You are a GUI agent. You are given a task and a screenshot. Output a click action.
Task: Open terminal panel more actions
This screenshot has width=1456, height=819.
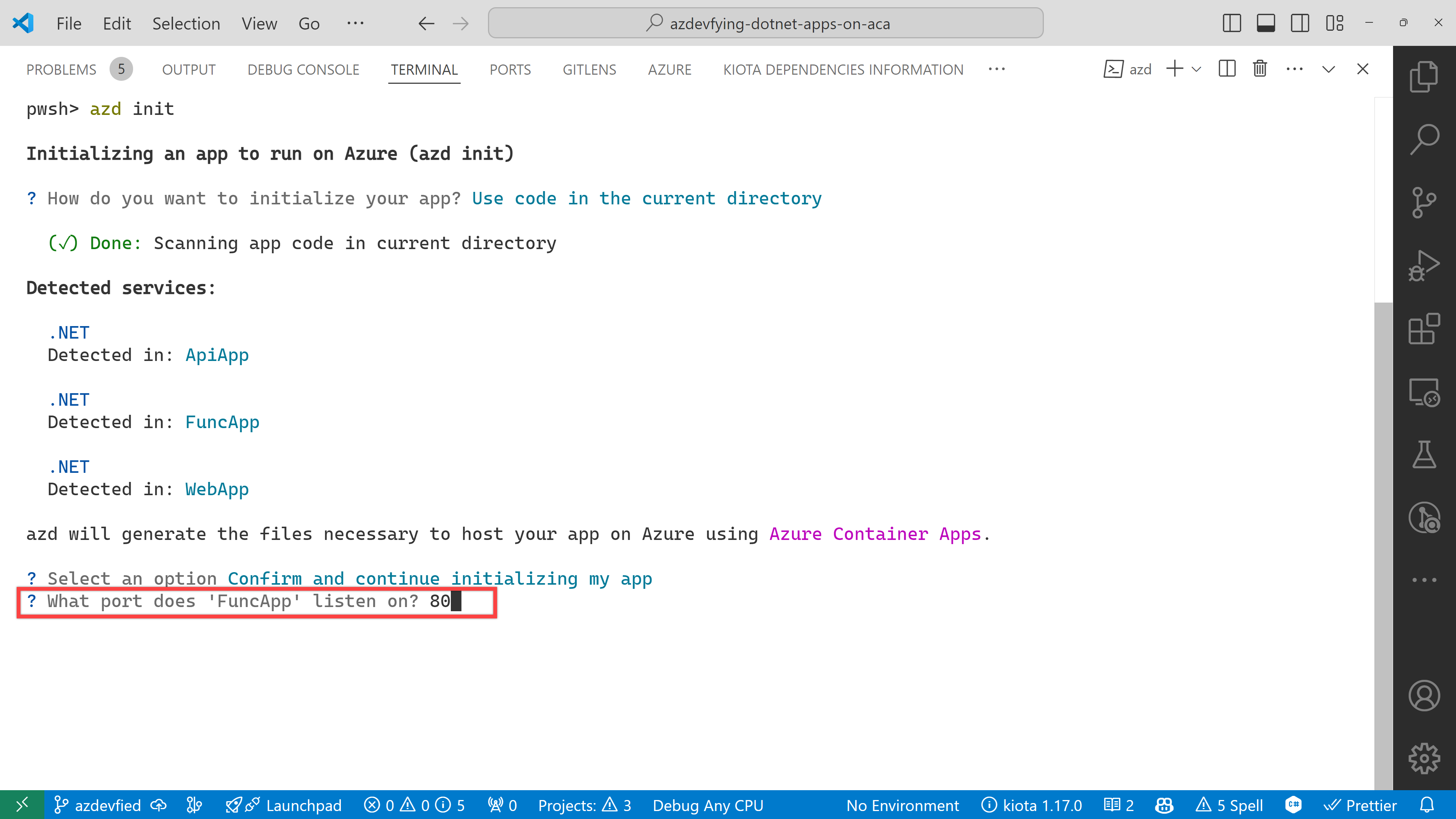pyautogui.click(x=1294, y=69)
